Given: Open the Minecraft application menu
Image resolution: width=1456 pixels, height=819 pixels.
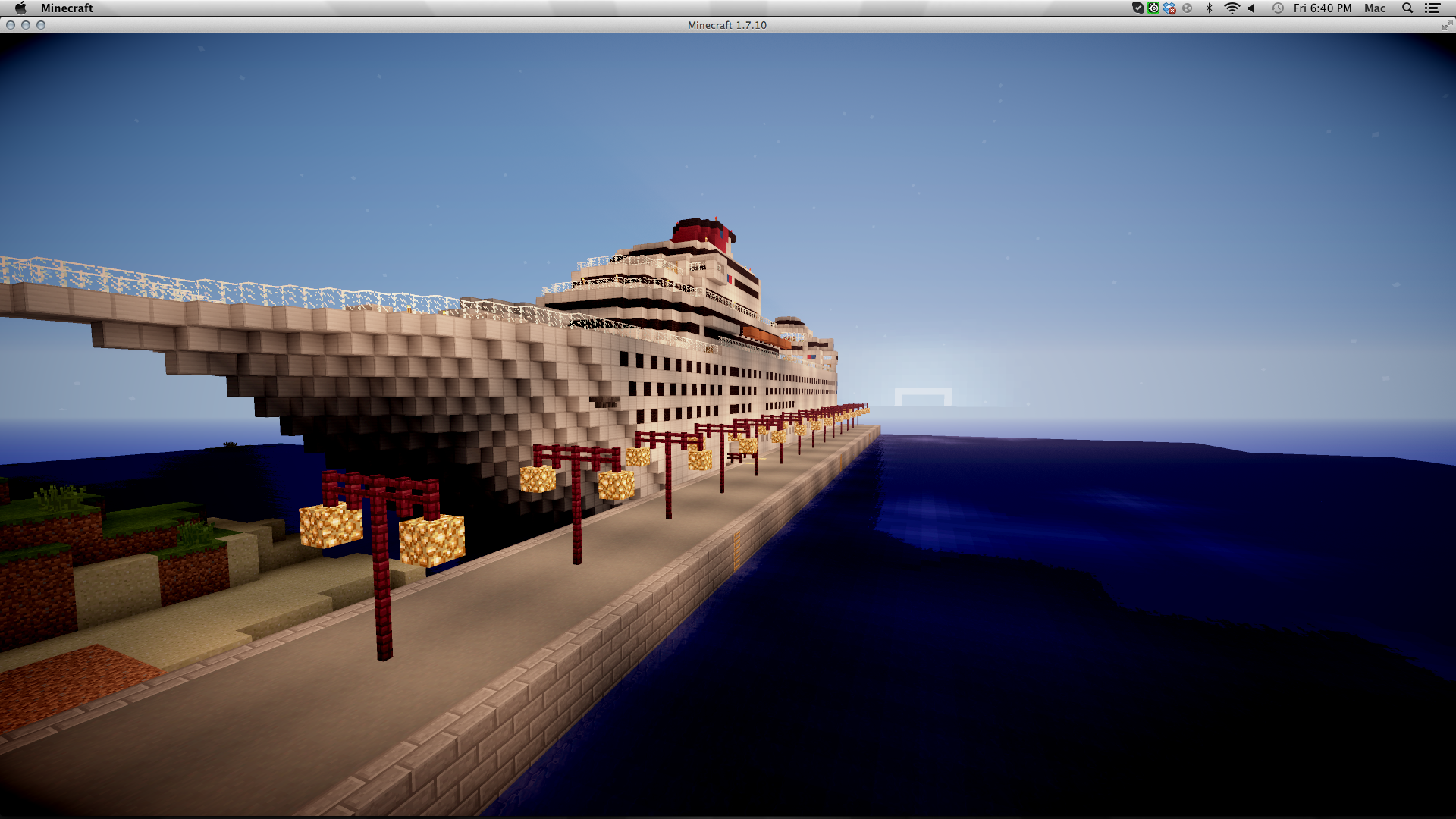Looking at the screenshot, I should point(67,8).
